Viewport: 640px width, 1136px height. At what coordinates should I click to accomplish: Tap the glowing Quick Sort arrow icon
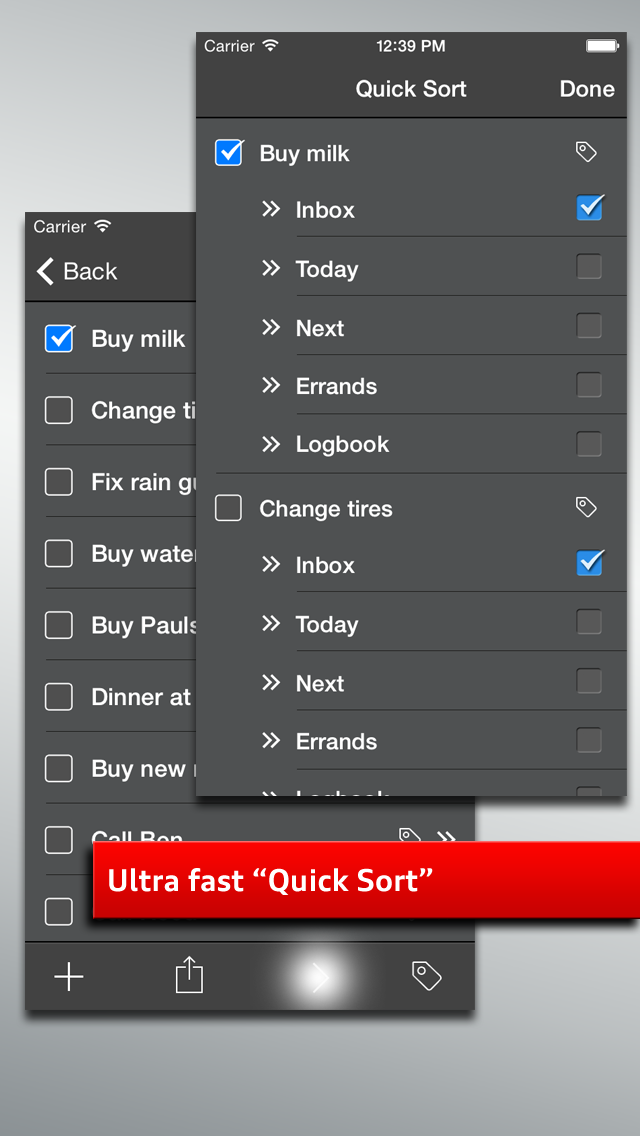pos(320,977)
